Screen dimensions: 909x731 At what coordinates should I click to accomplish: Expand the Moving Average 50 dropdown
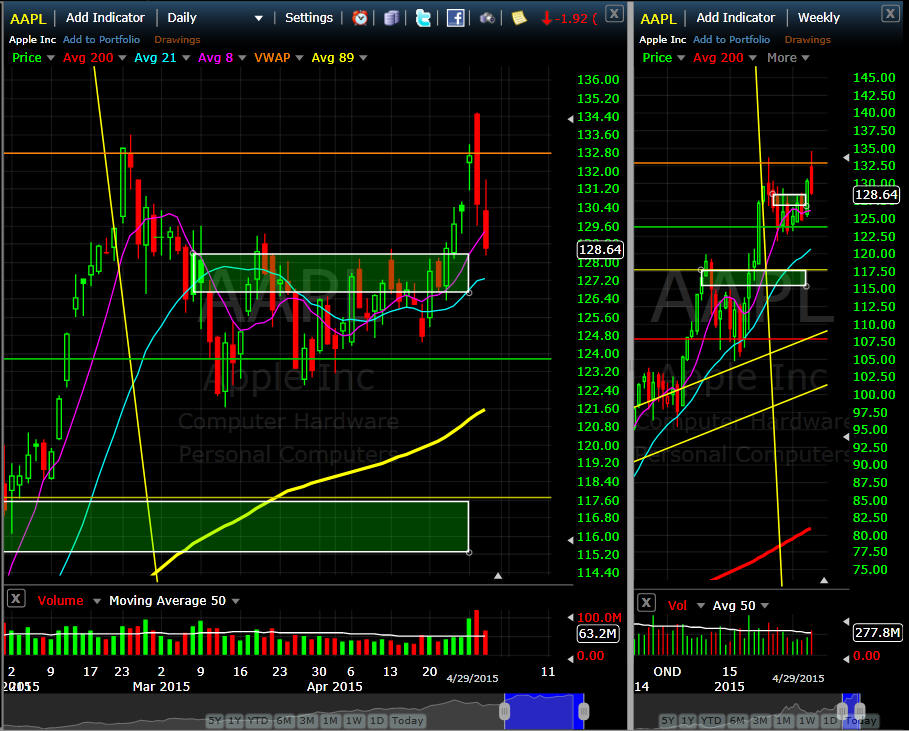tap(236, 601)
